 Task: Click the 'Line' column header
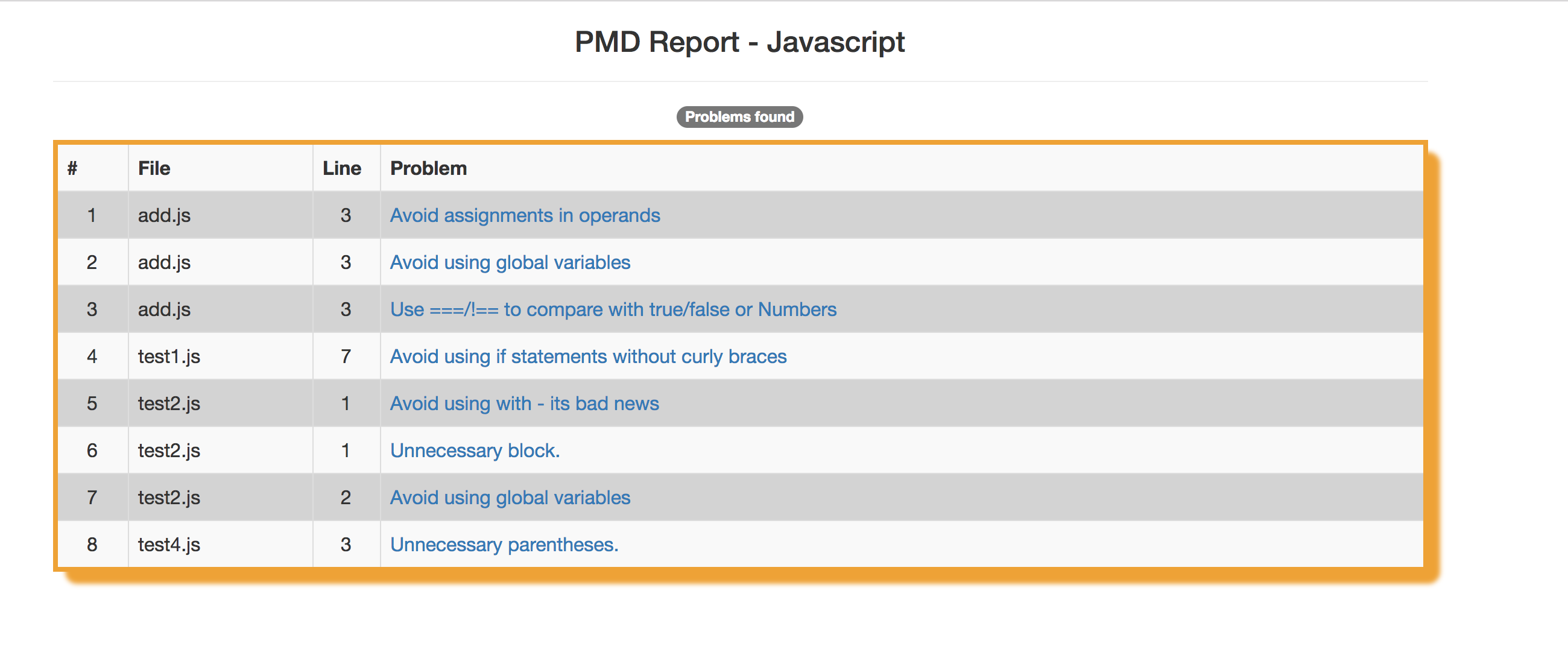341,169
